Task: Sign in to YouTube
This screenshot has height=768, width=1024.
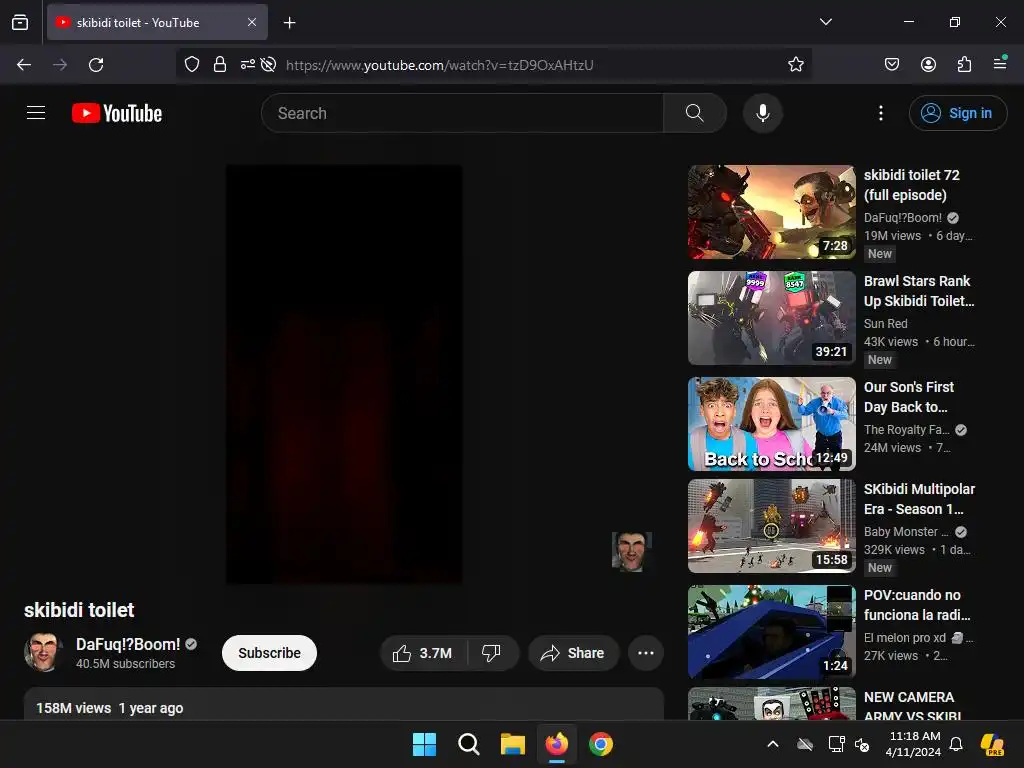Action: pos(957,113)
